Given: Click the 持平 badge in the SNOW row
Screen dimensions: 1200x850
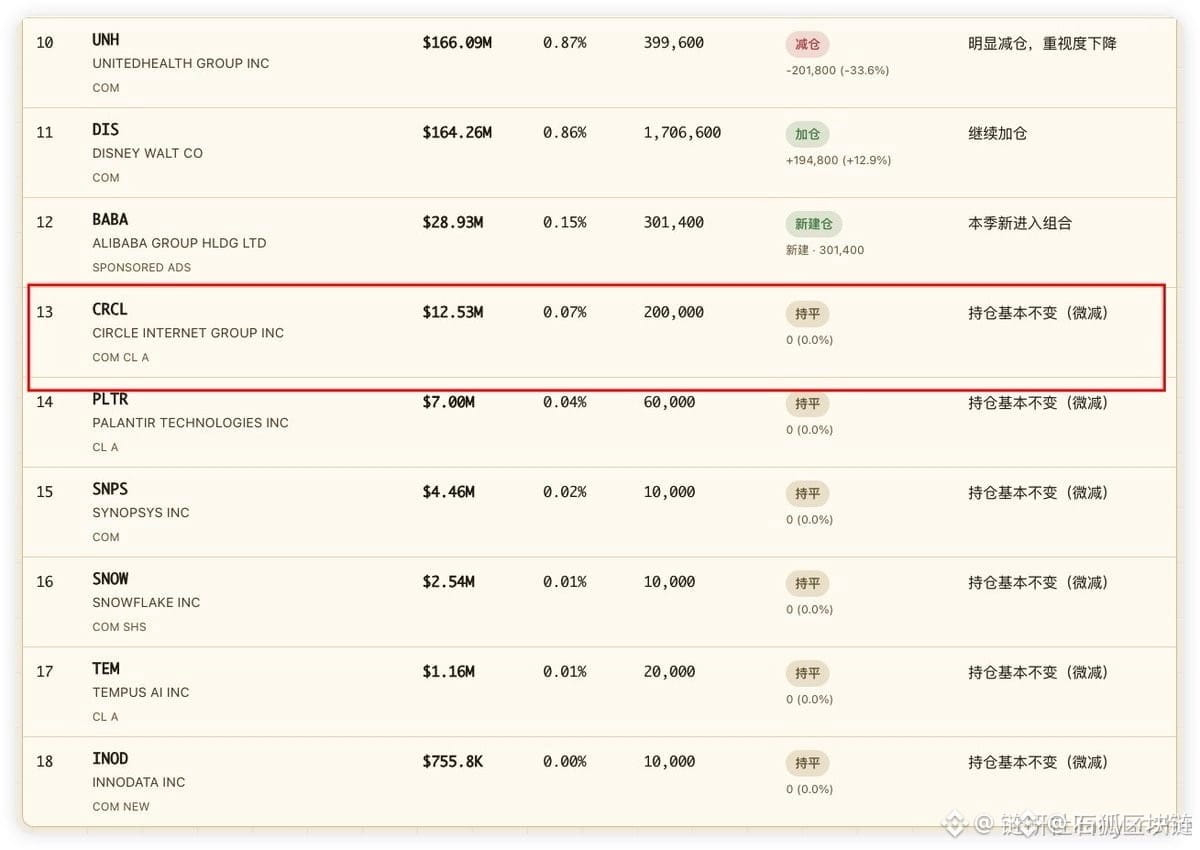Looking at the screenshot, I should coord(807,584).
